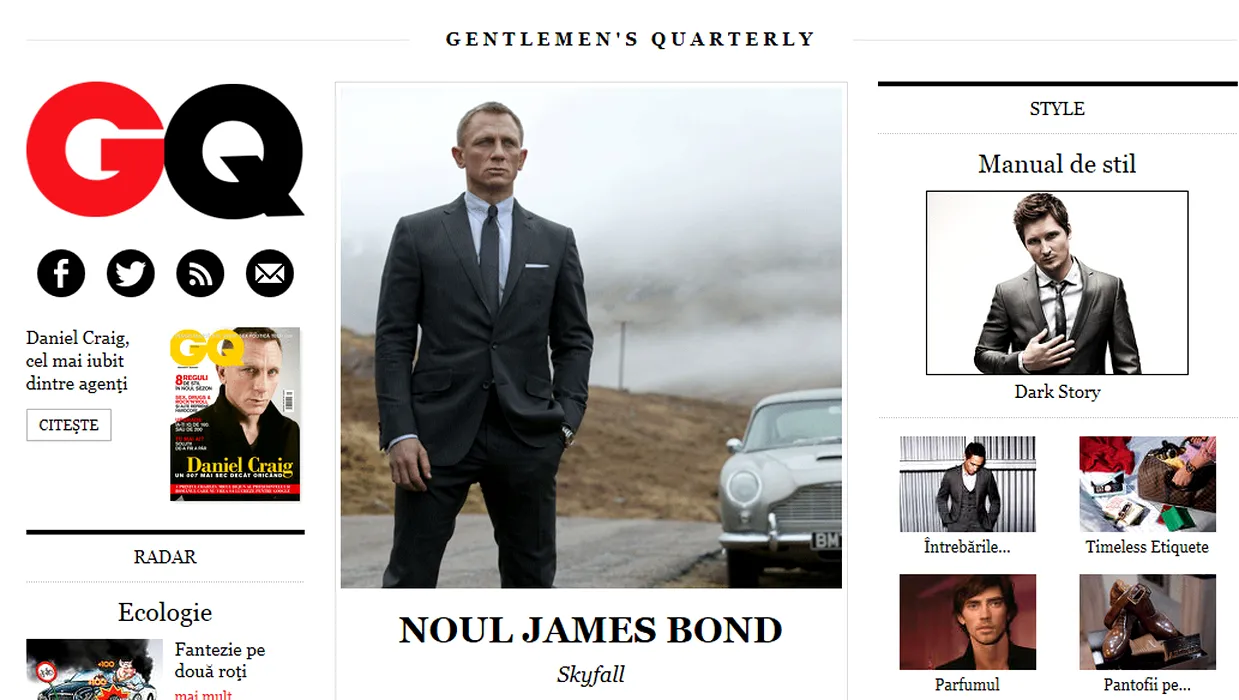Screen dimensions: 1239x700
Task: Click the CITEȘTE button
Action: (x=69, y=425)
